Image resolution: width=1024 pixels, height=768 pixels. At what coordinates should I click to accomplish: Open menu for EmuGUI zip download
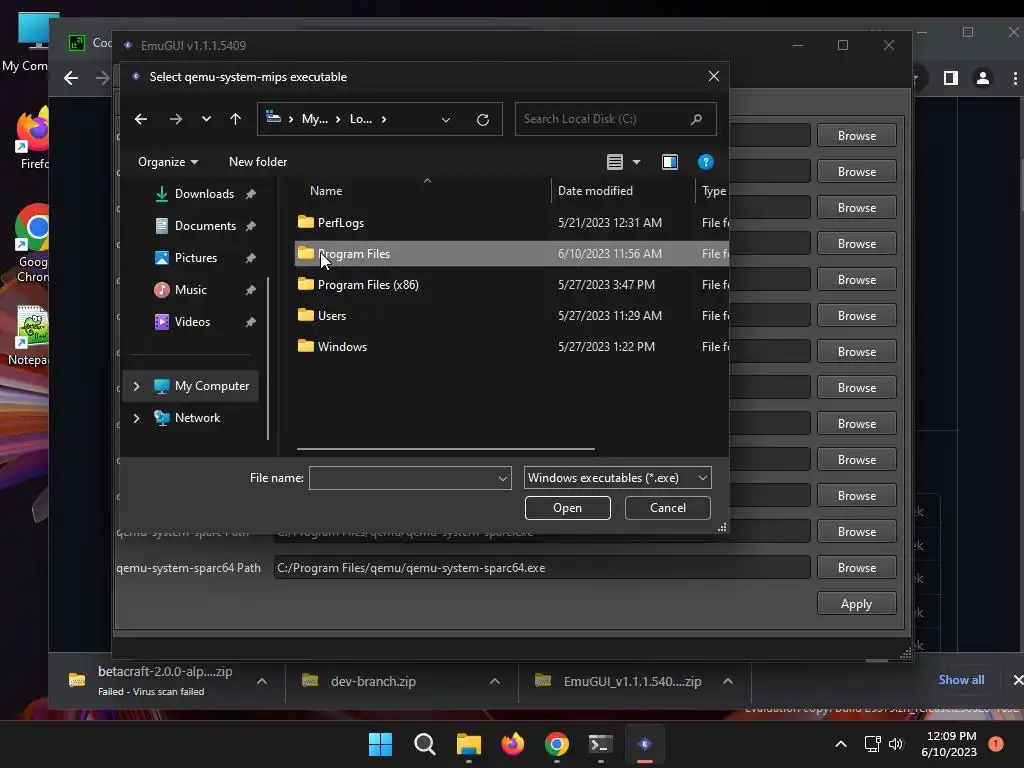tap(728, 681)
